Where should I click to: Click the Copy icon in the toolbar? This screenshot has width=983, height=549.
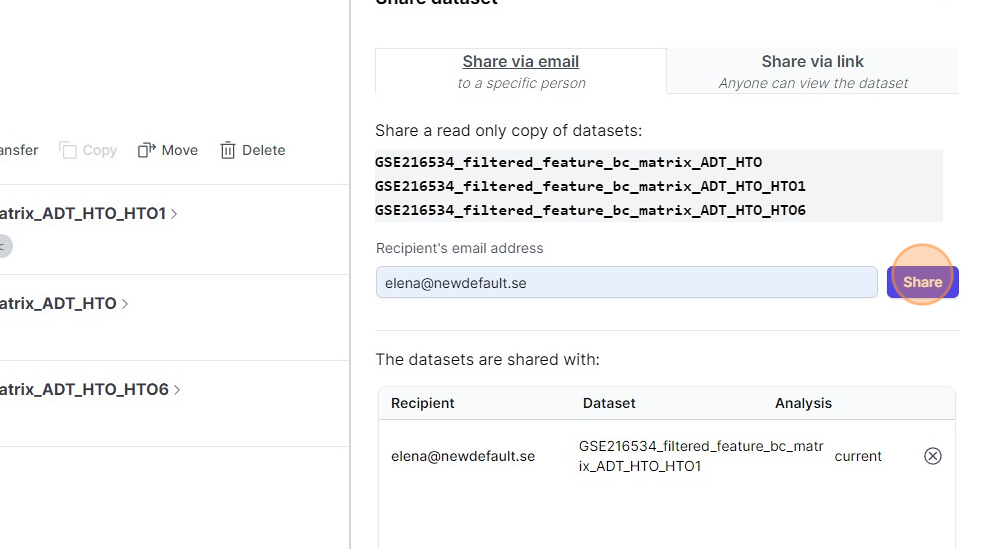click(68, 150)
